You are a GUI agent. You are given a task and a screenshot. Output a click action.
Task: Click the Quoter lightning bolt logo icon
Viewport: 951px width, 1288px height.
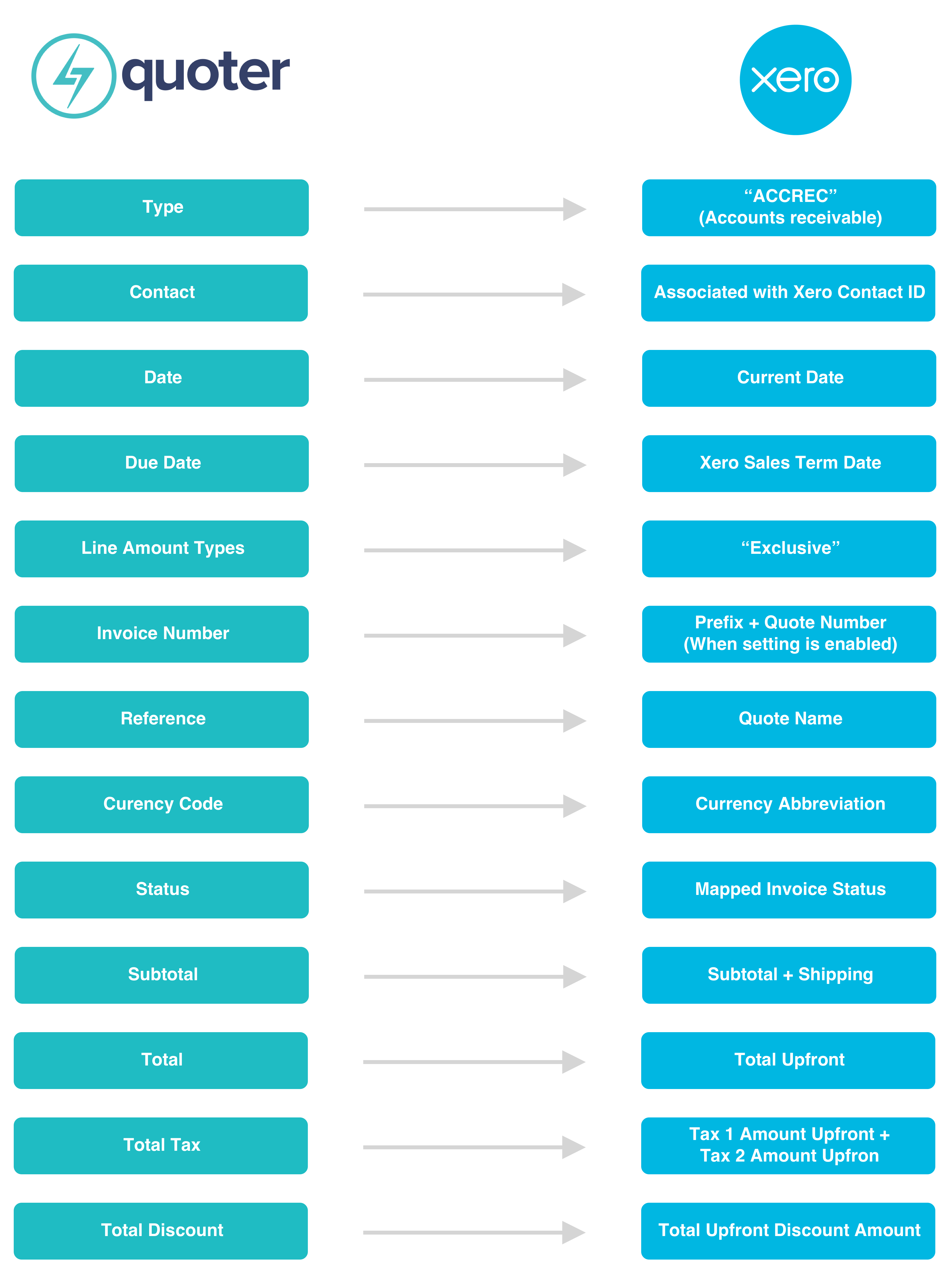coord(74,76)
